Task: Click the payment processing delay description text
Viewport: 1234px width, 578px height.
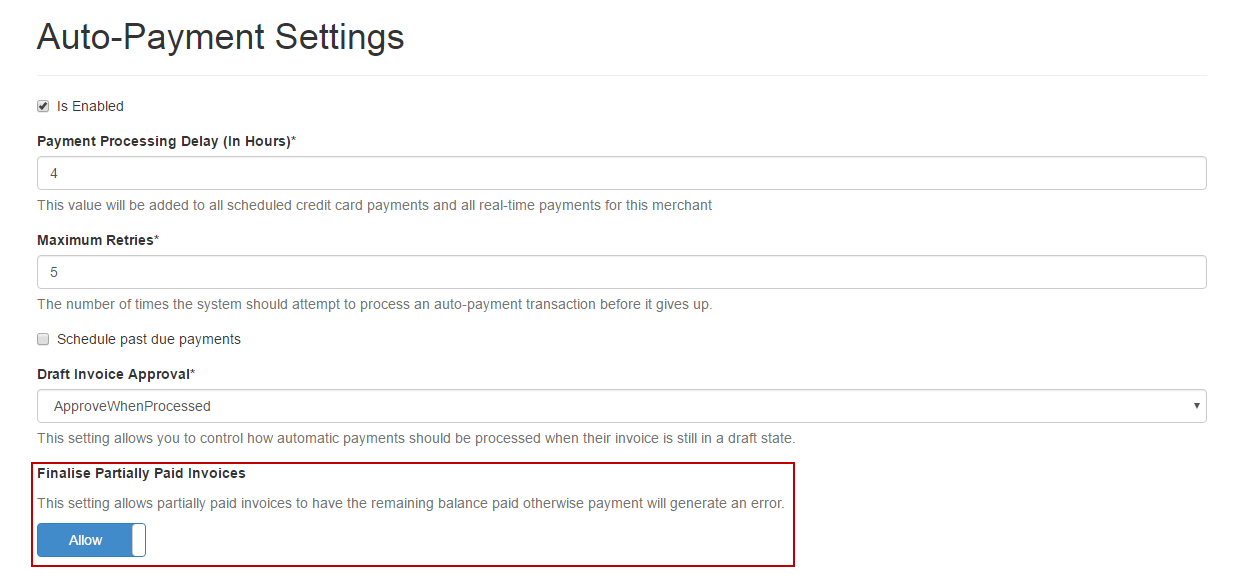Action: click(x=374, y=205)
